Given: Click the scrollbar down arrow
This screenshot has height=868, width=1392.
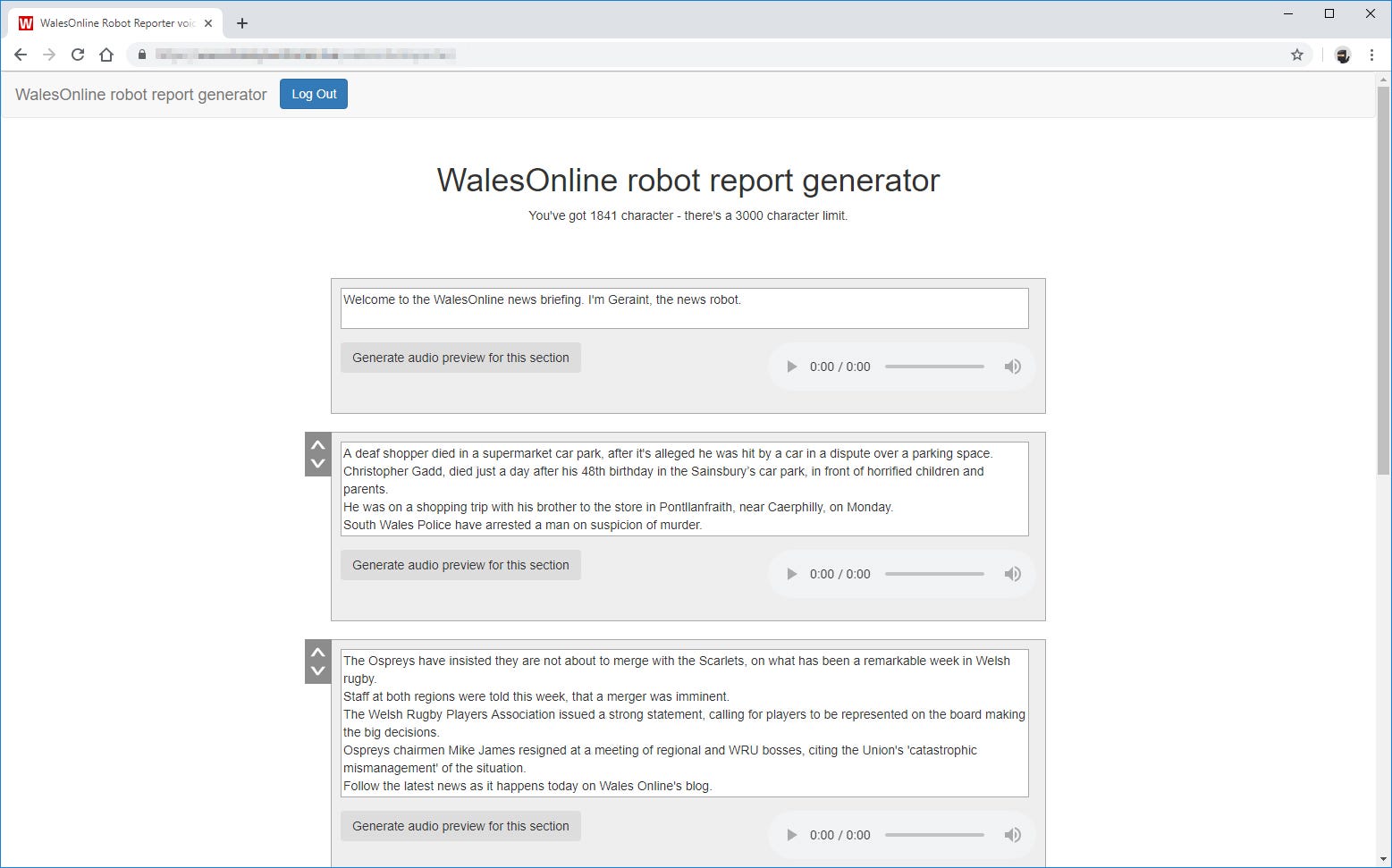Looking at the screenshot, I should (1384, 860).
